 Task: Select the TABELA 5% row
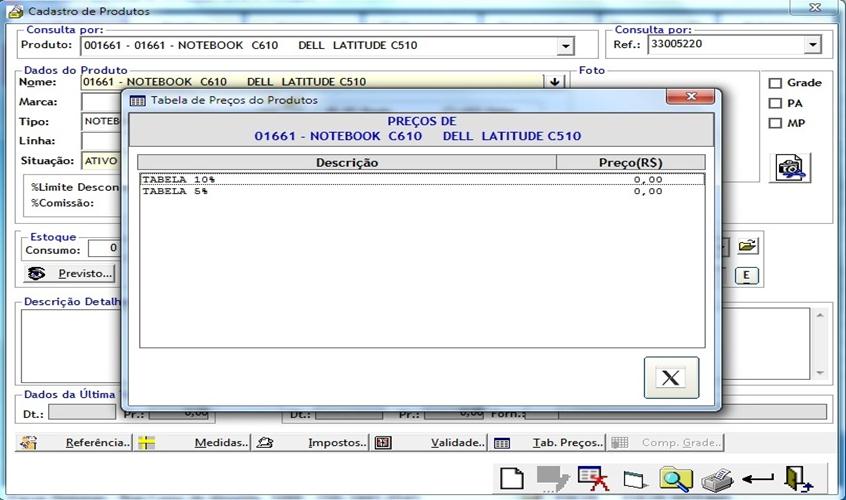coord(422,191)
